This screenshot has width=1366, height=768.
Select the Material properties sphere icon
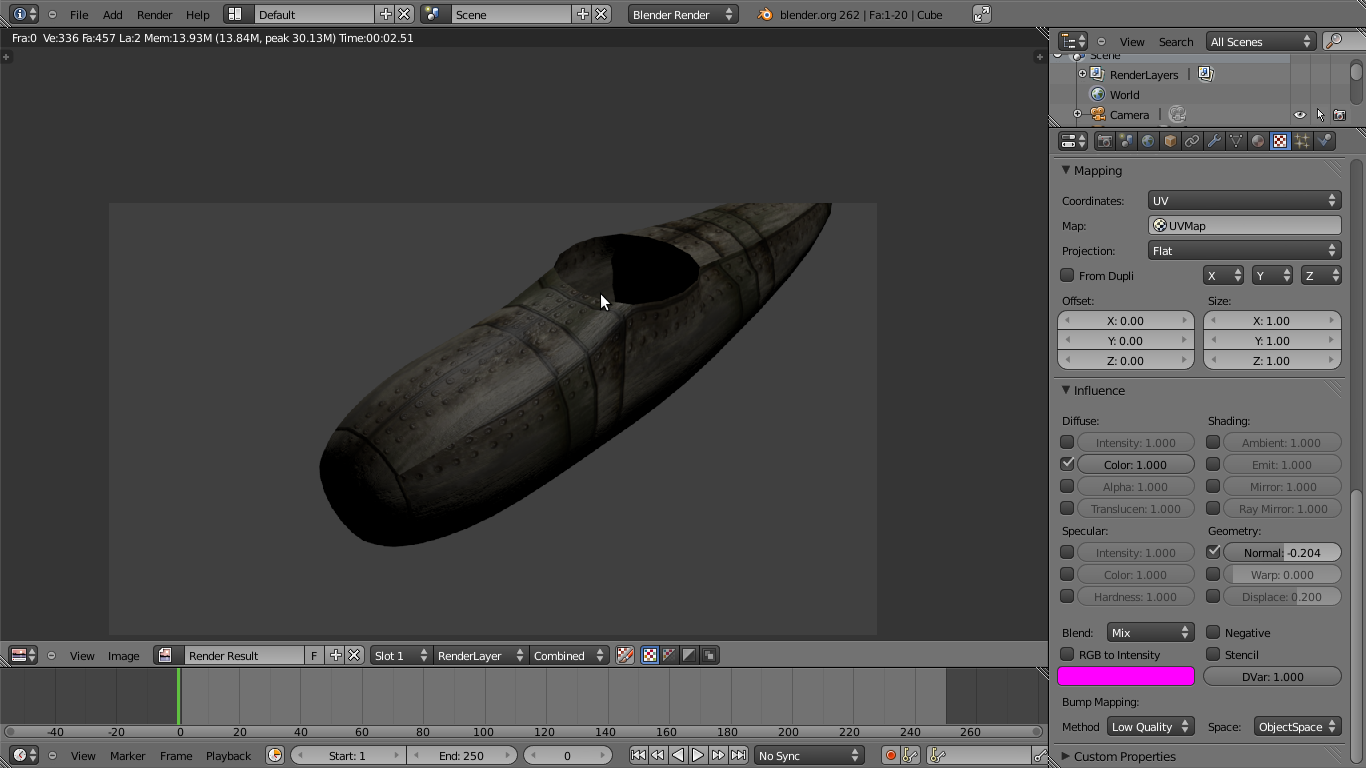pos(1258,140)
